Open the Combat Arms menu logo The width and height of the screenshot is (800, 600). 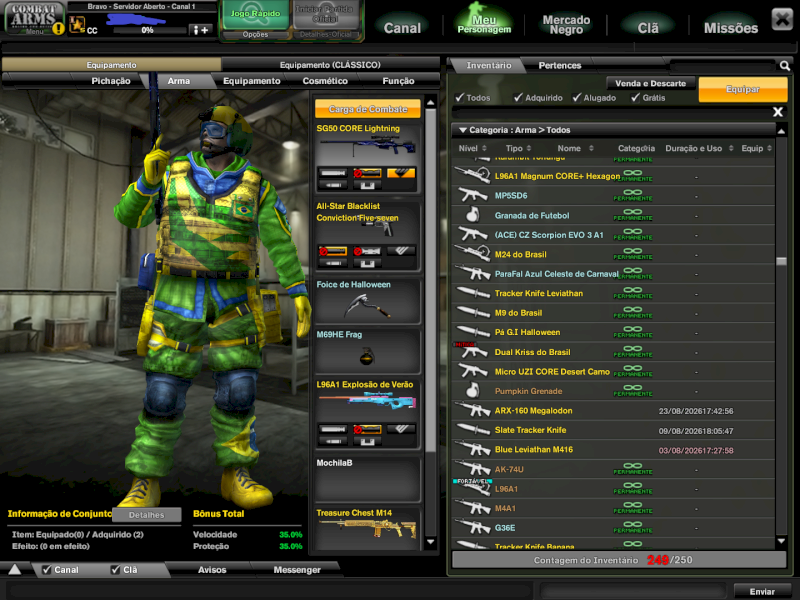click(34, 18)
